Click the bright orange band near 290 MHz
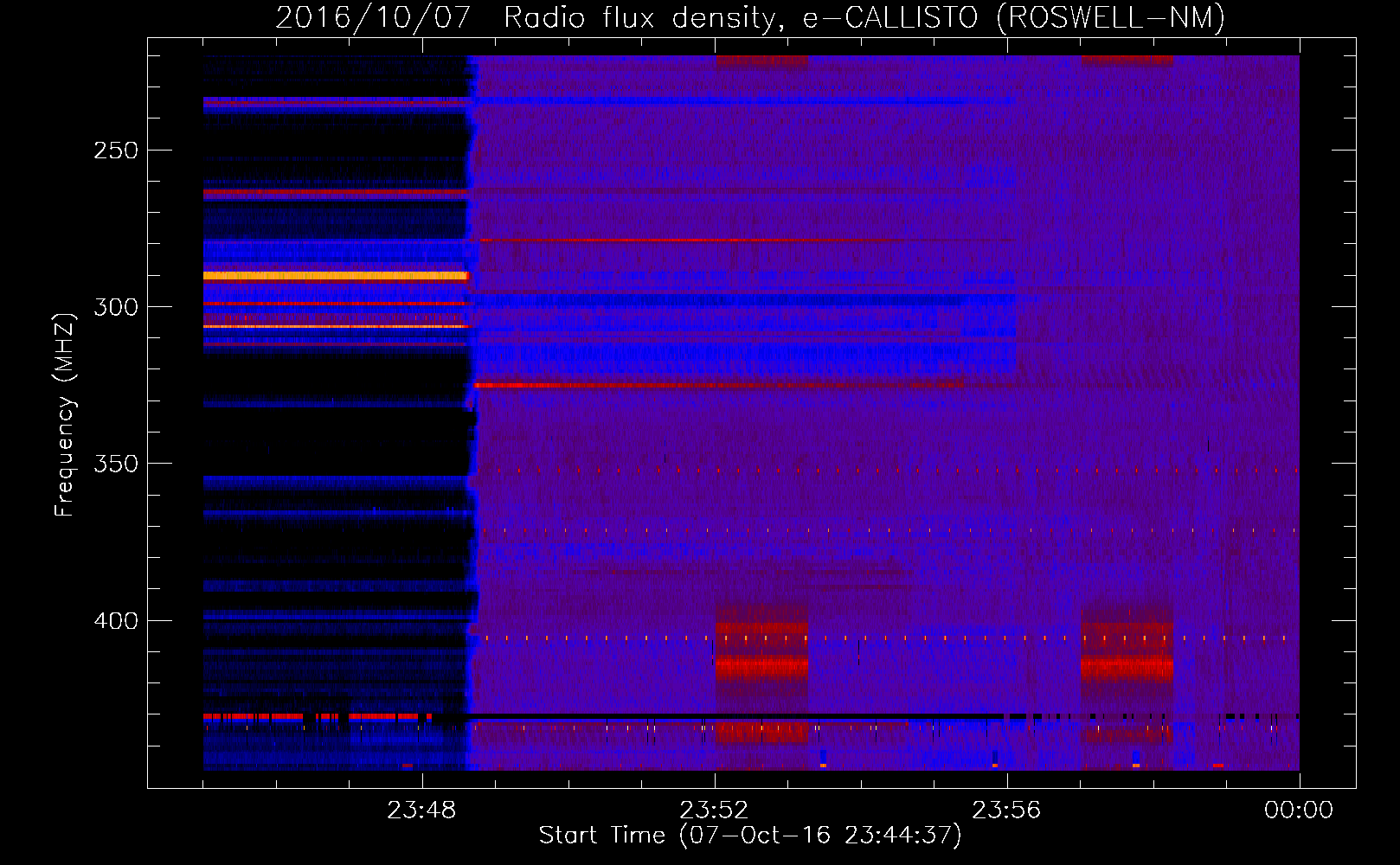The image size is (1400, 865). coord(336,276)
